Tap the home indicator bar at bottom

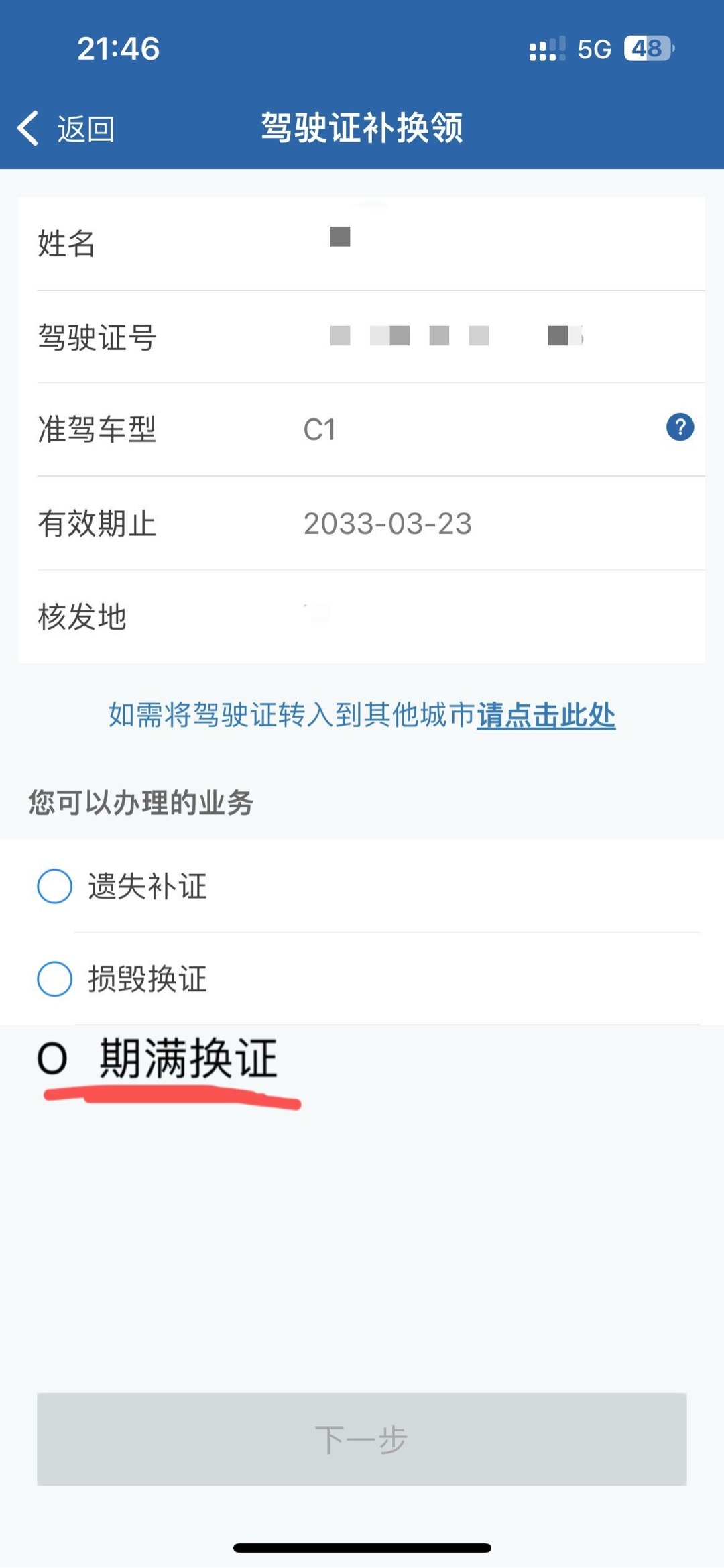point(362,1547)
